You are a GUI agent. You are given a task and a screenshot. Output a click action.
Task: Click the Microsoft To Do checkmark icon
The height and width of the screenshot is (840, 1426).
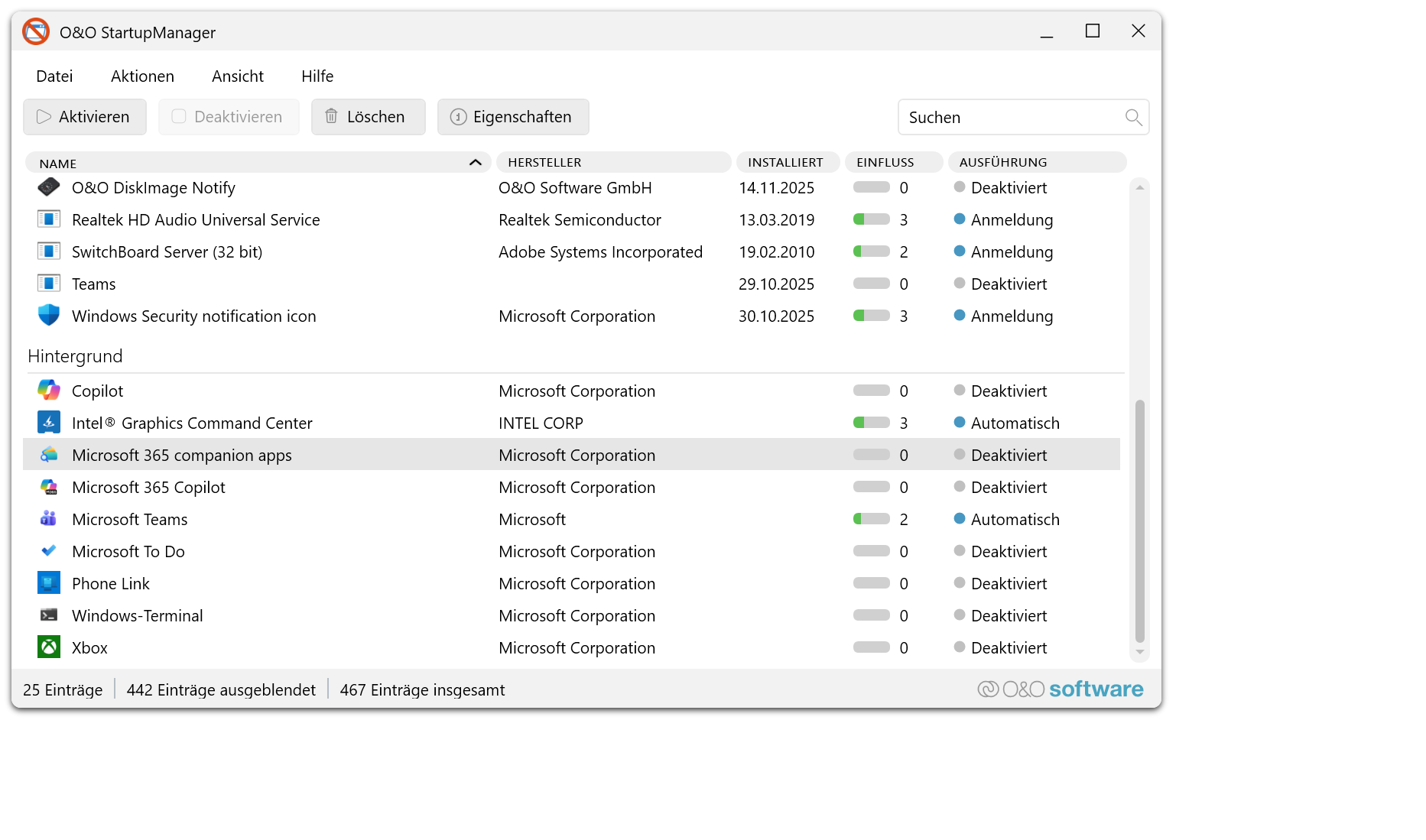(x=49, y=551)
